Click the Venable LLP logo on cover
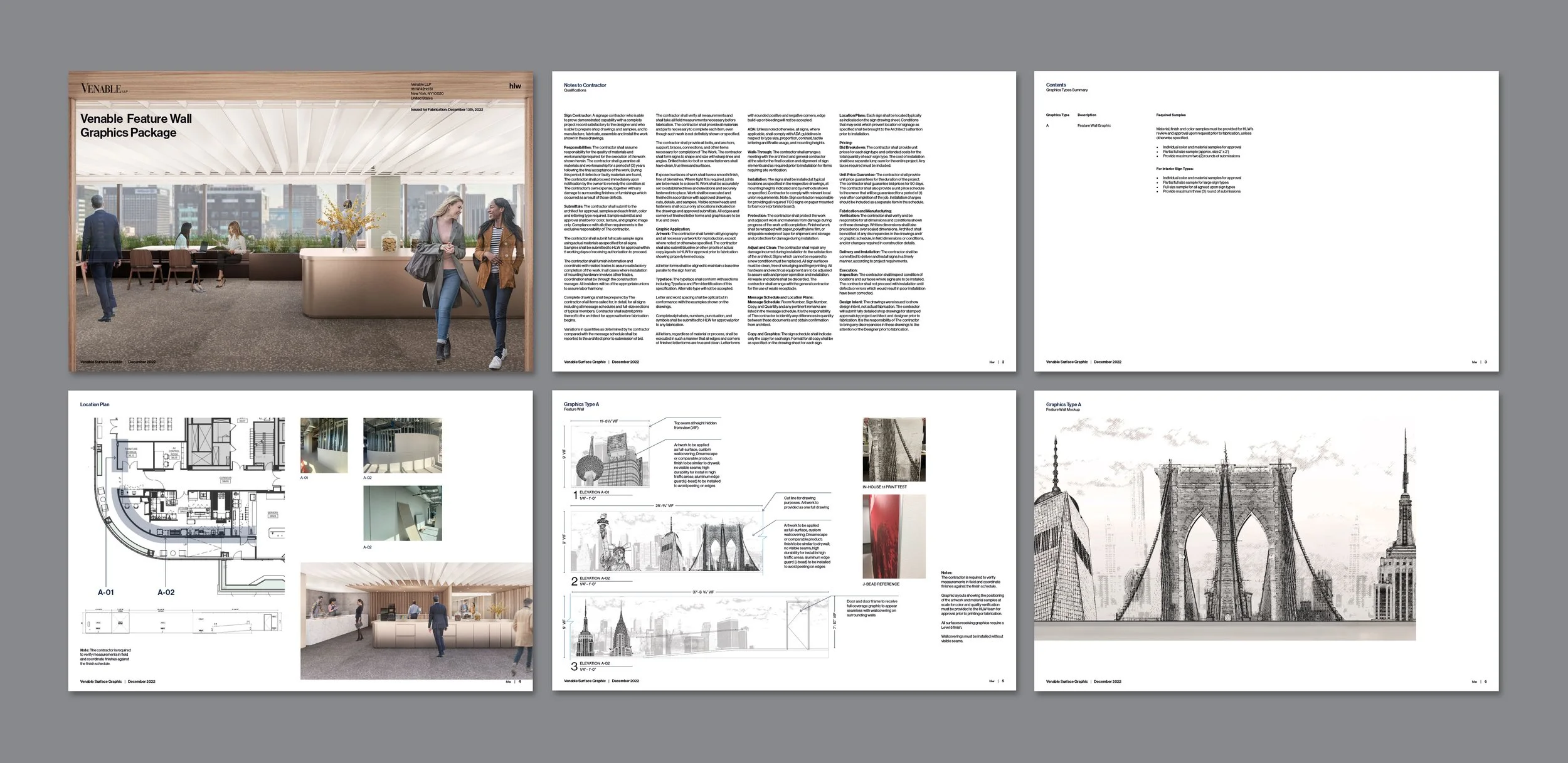Viewport: 1568px width, 763px height. tap(103, 88)
